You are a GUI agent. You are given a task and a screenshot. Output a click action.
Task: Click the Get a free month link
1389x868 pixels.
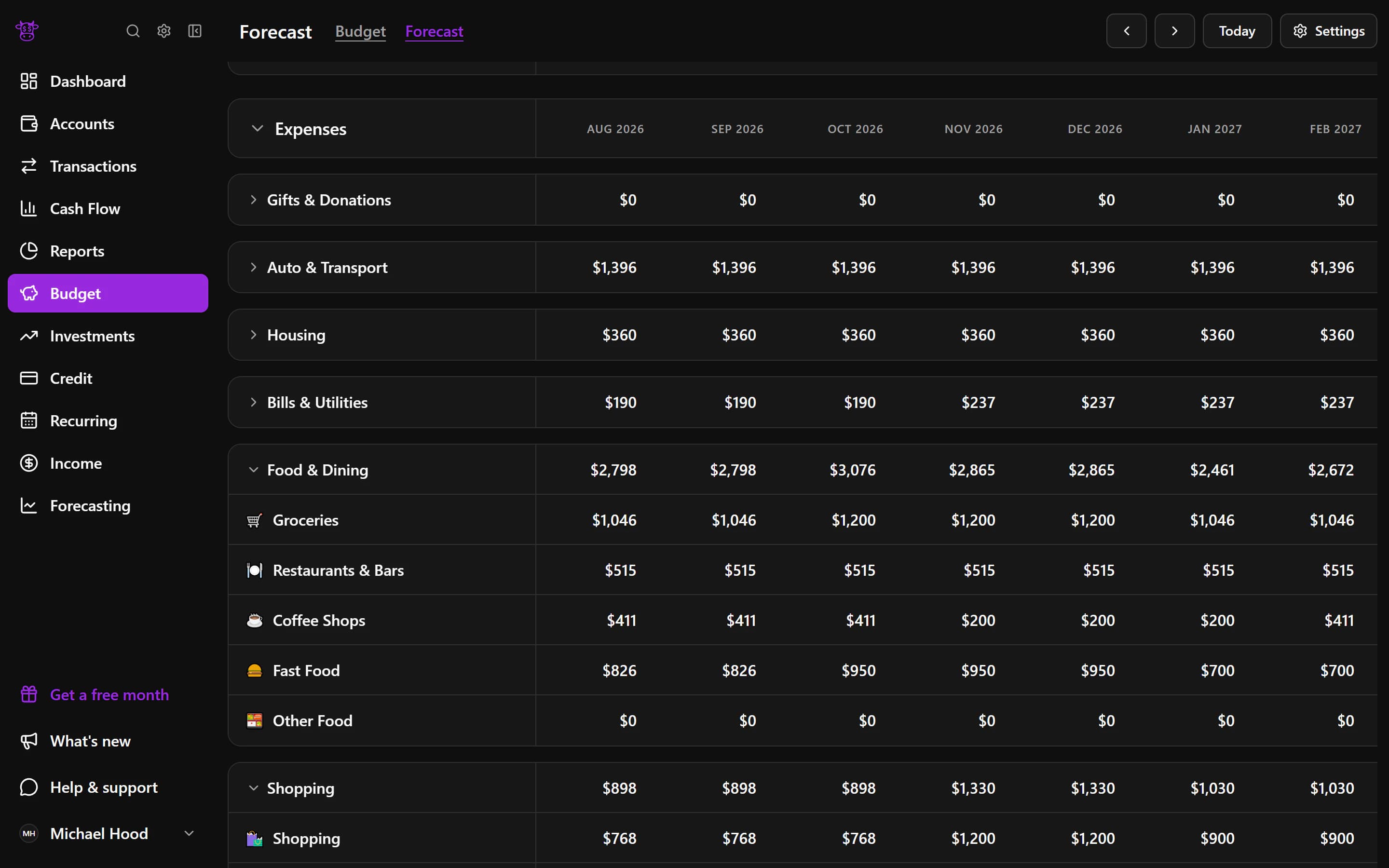coord(109,694)
